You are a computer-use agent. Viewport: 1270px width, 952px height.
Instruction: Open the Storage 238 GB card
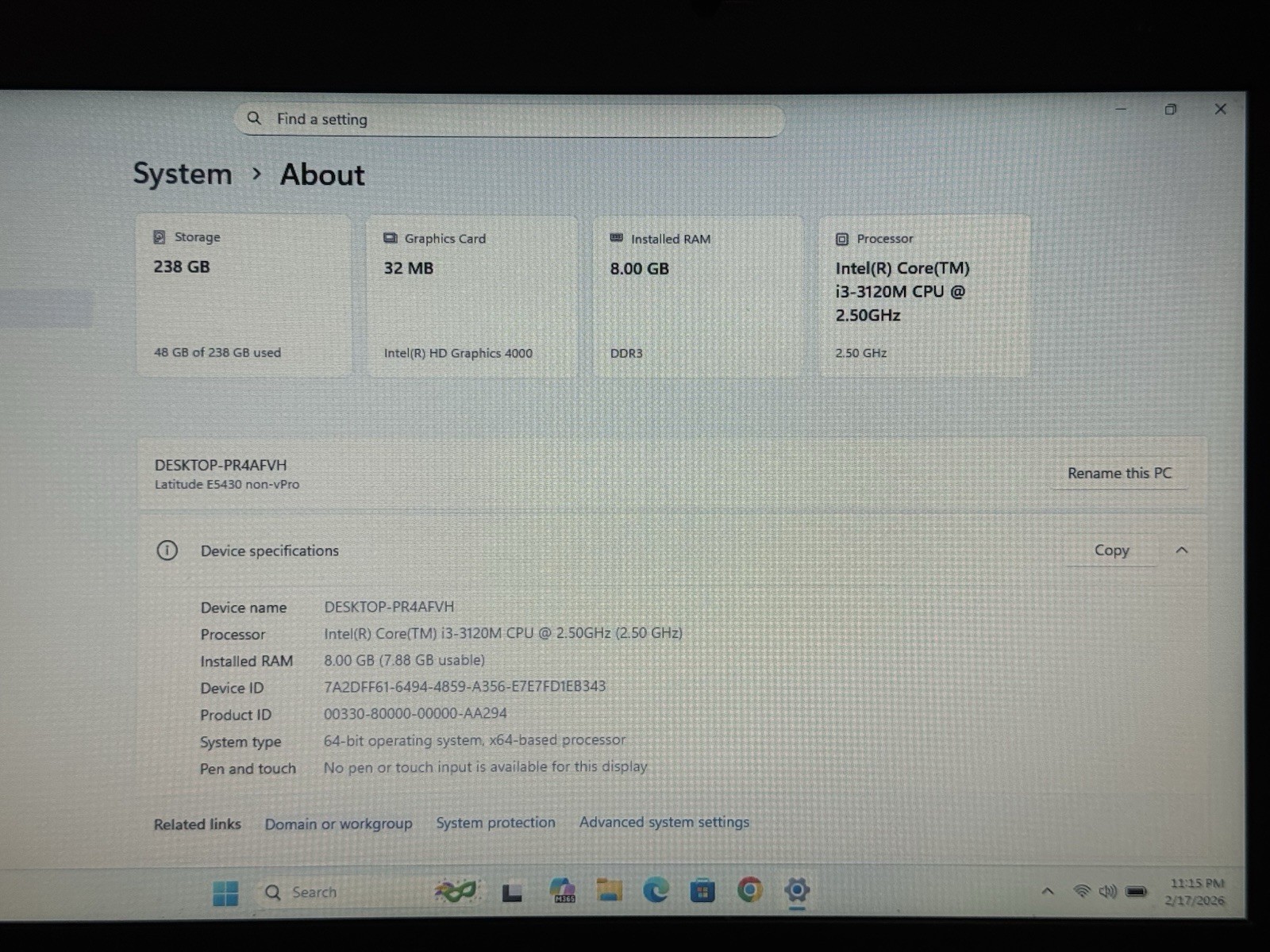point(243,295)
